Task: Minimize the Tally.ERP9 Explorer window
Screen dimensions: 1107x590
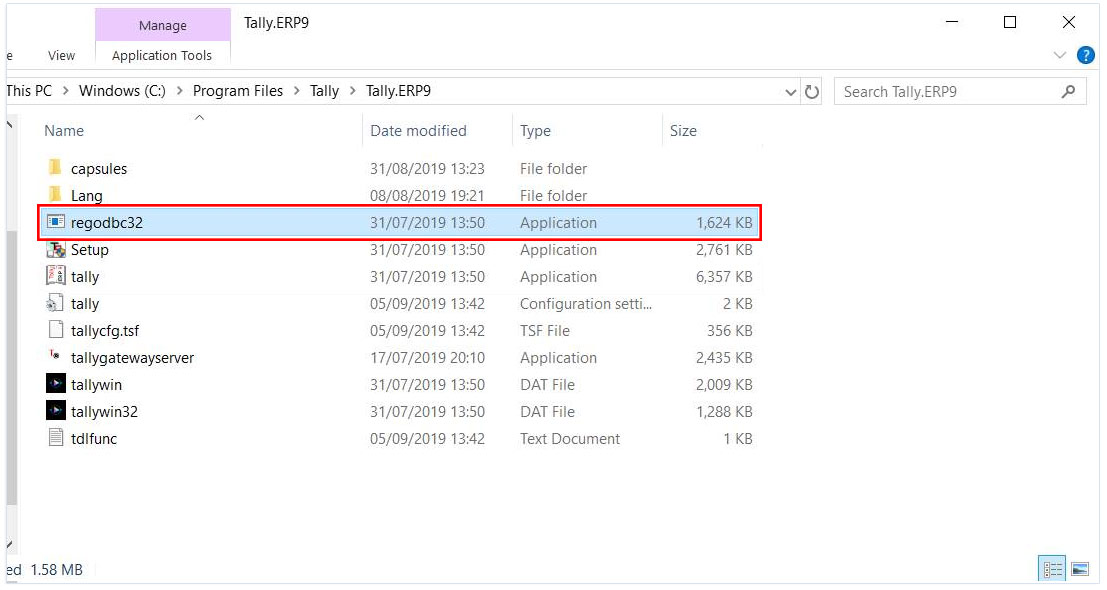Action: click(952, 23)
